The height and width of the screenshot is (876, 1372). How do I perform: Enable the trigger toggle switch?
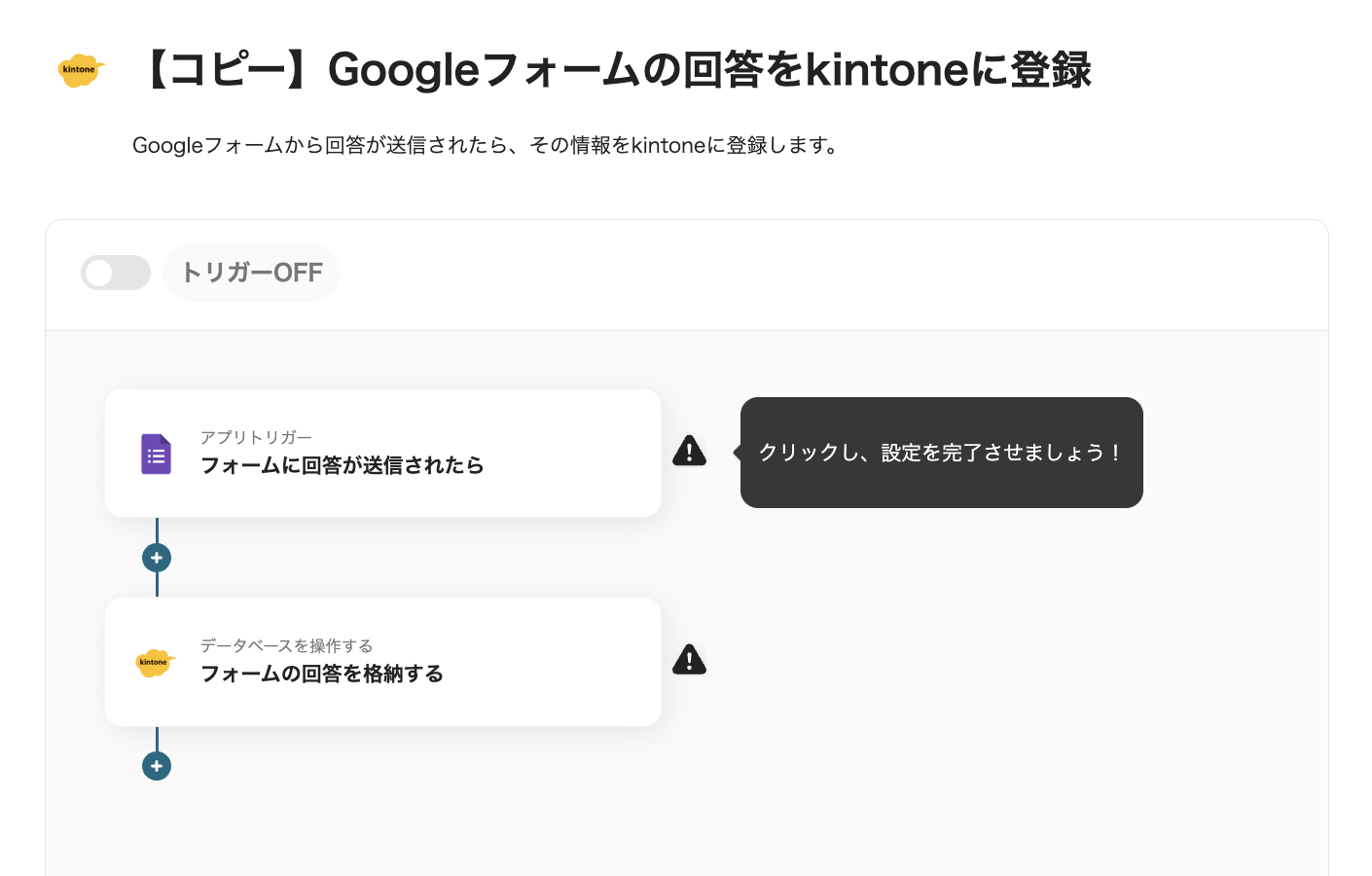pyautogui.click(x=116, y=273)
